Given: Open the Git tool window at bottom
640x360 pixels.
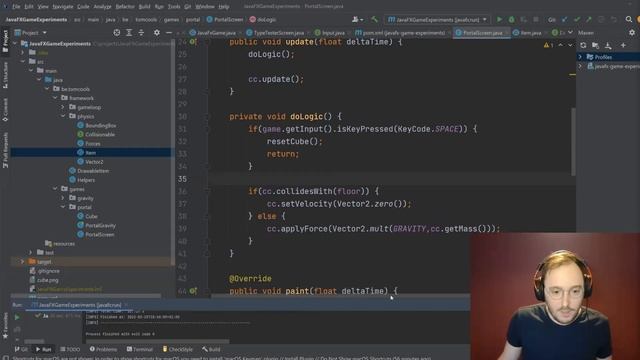Looking at the screenshot, I should pos(21,349).
